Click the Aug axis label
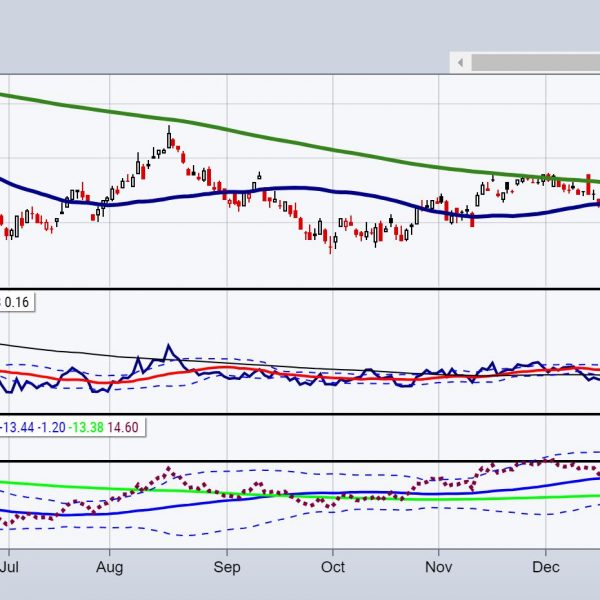The image size is (600, 600). tap(109, 567)
